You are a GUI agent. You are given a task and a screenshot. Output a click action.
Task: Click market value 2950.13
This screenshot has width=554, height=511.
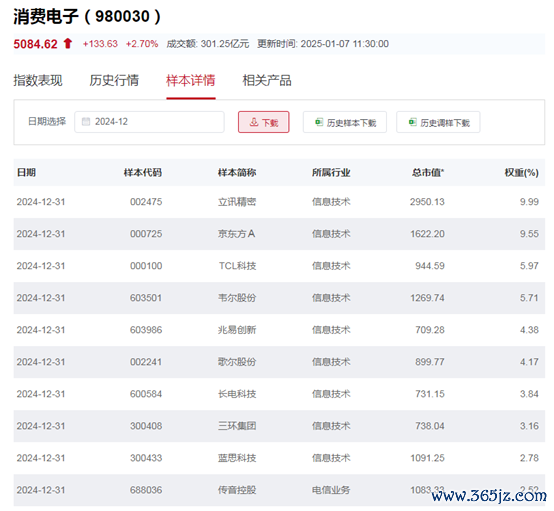click(x=427, y=202)
